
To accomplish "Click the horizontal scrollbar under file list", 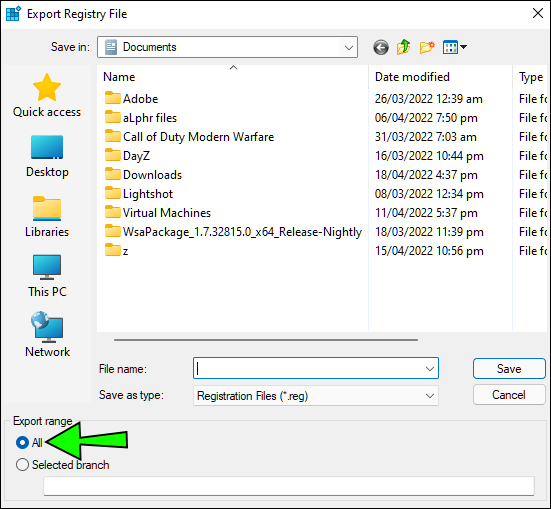I will [266, 340].
